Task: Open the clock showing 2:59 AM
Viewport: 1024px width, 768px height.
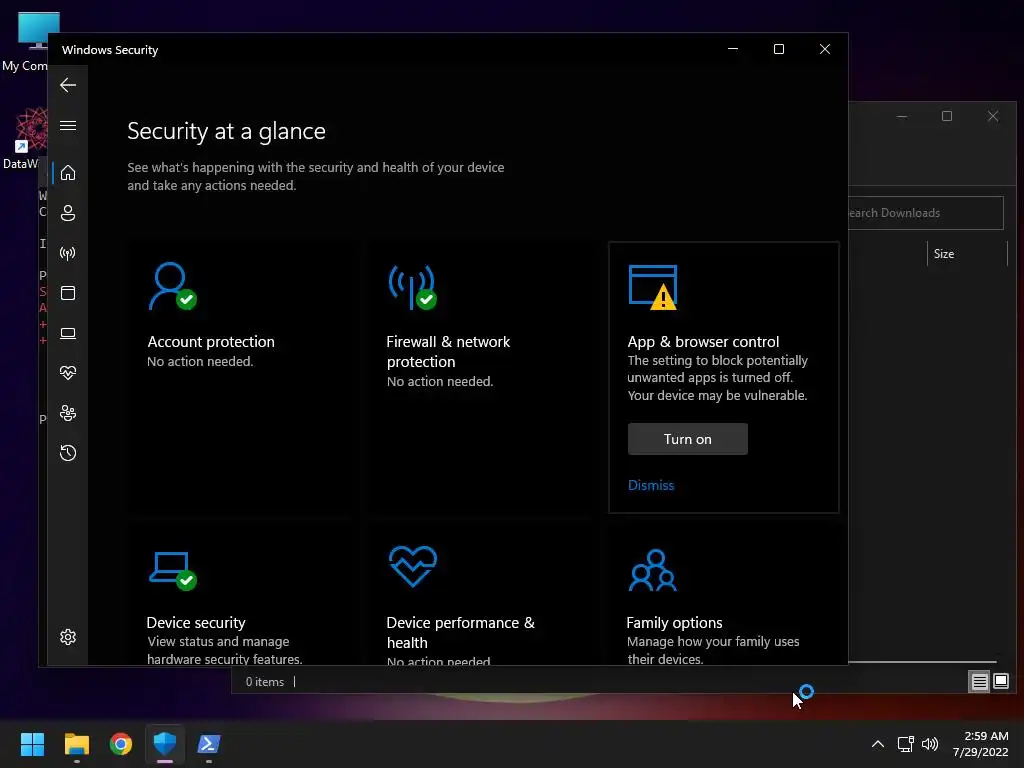Action: [x=980, y=744]
